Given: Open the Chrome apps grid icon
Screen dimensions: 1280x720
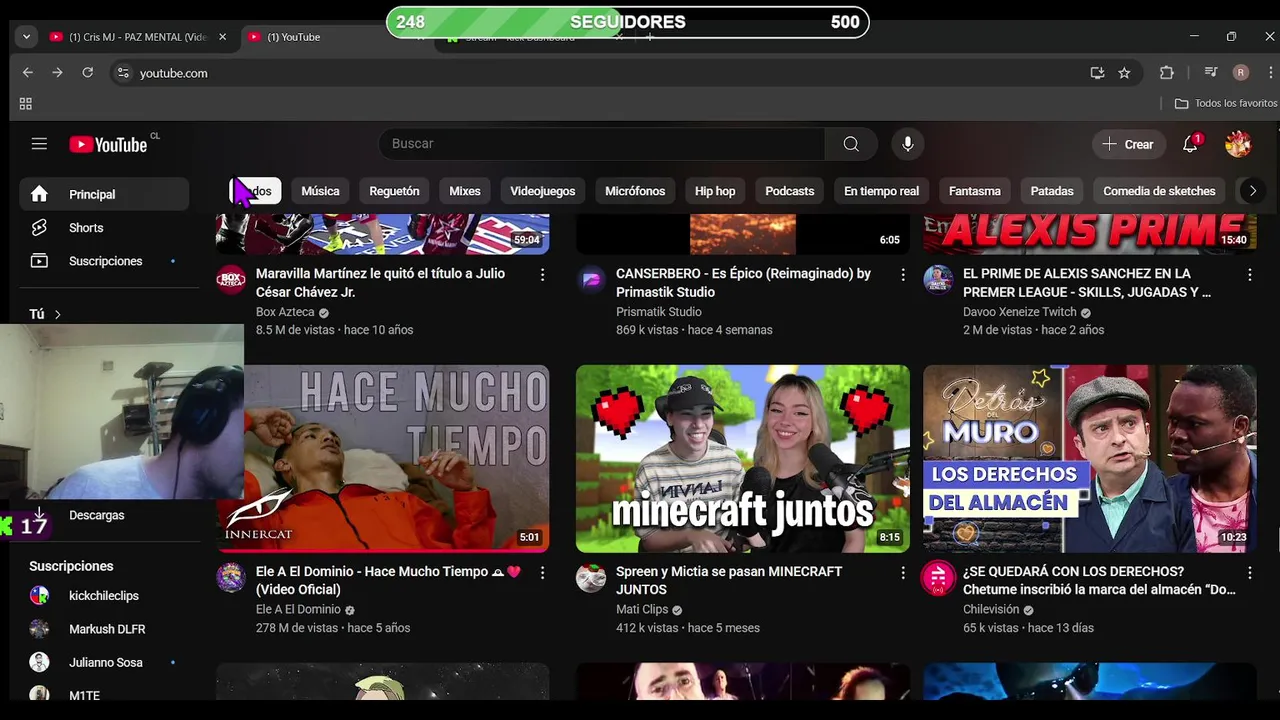Looking at the screenshot, I should [26, 103].
